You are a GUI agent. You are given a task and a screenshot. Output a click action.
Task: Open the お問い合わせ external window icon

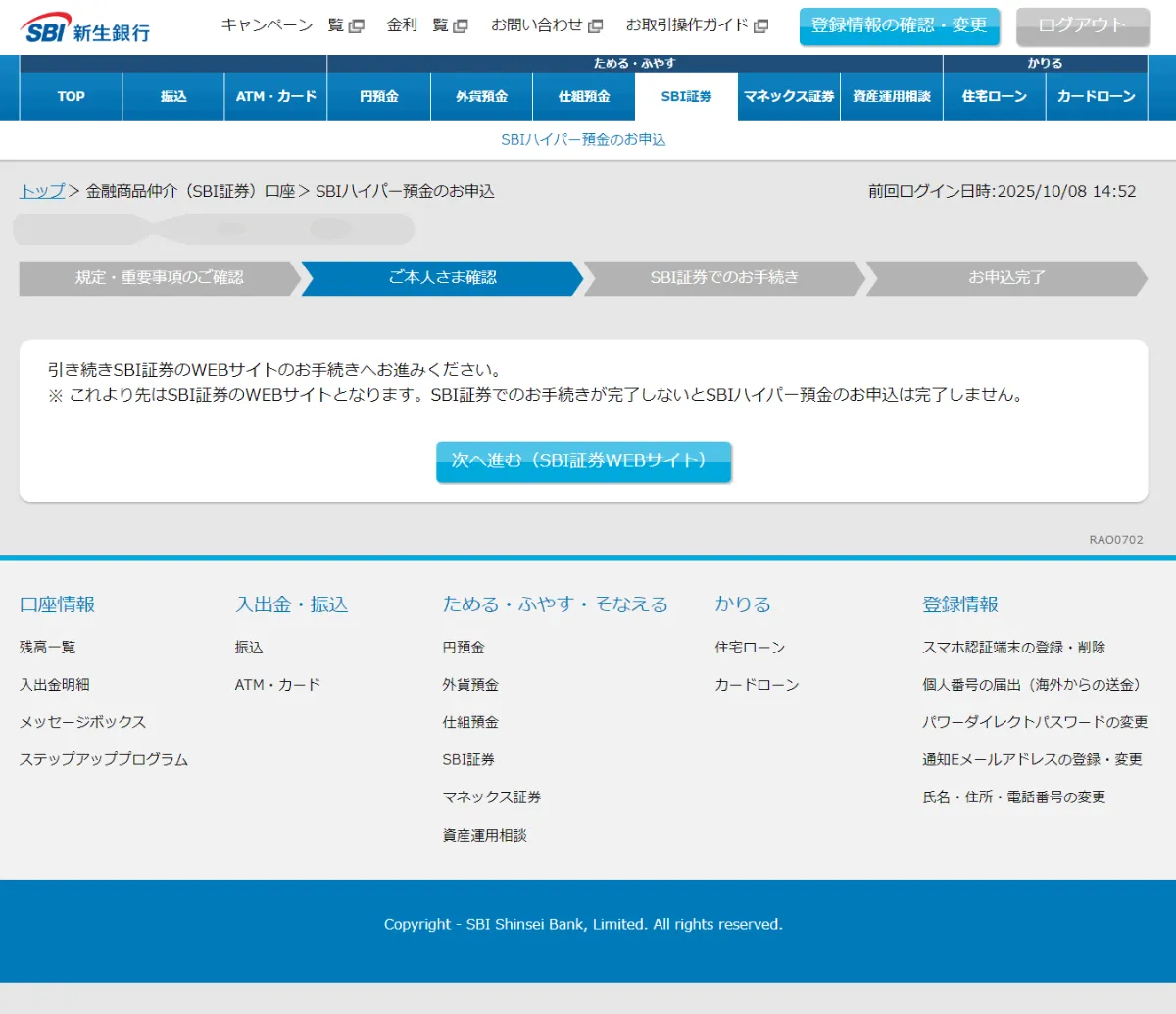point(595,26)
